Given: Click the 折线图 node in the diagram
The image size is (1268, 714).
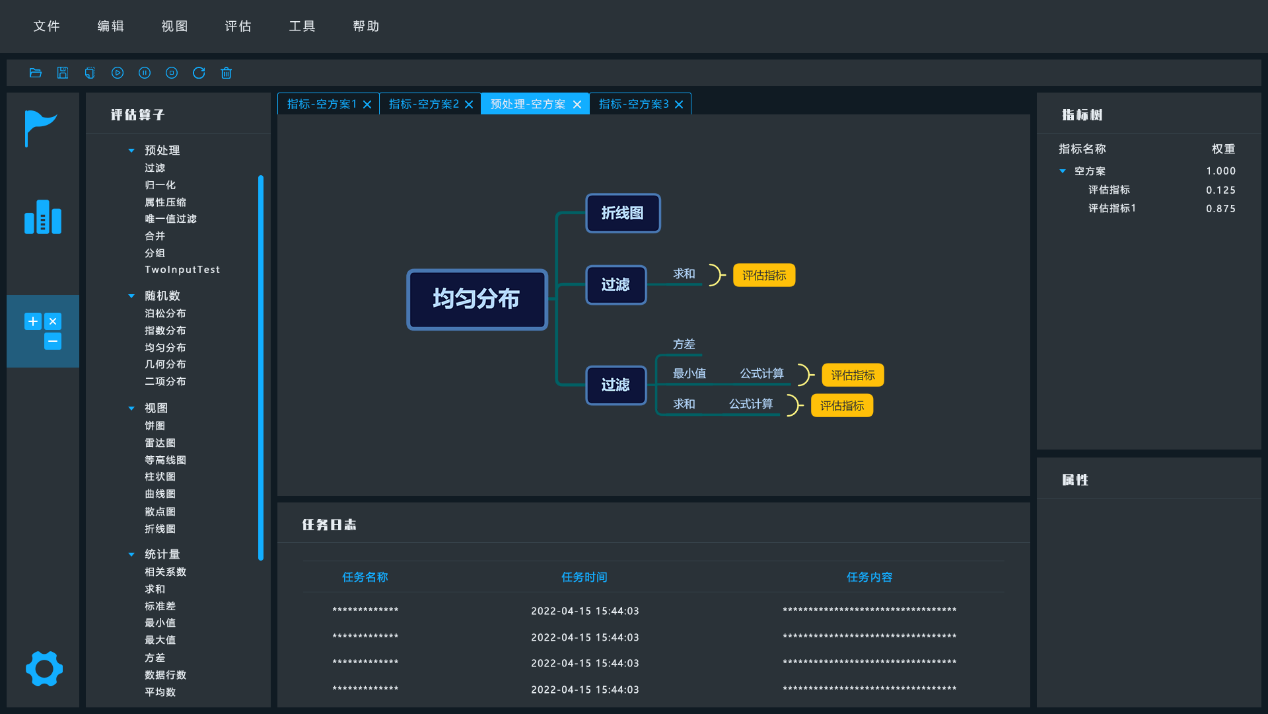Looking at the screenshot, I should (622, 213).
